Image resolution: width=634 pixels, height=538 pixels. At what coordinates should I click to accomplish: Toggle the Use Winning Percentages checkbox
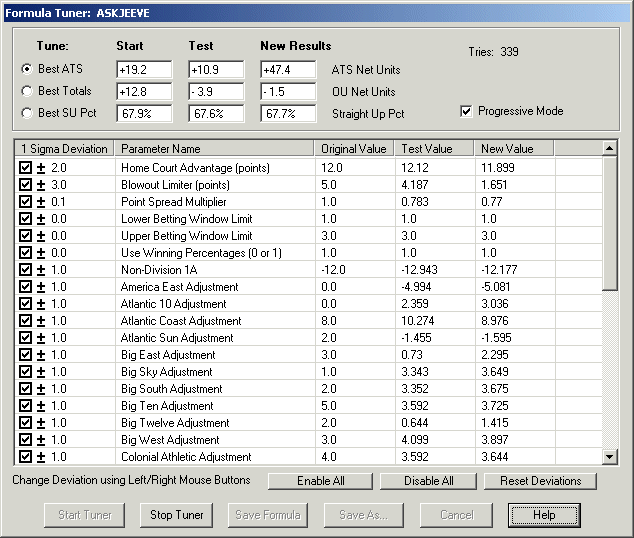[x=25, y=252]
